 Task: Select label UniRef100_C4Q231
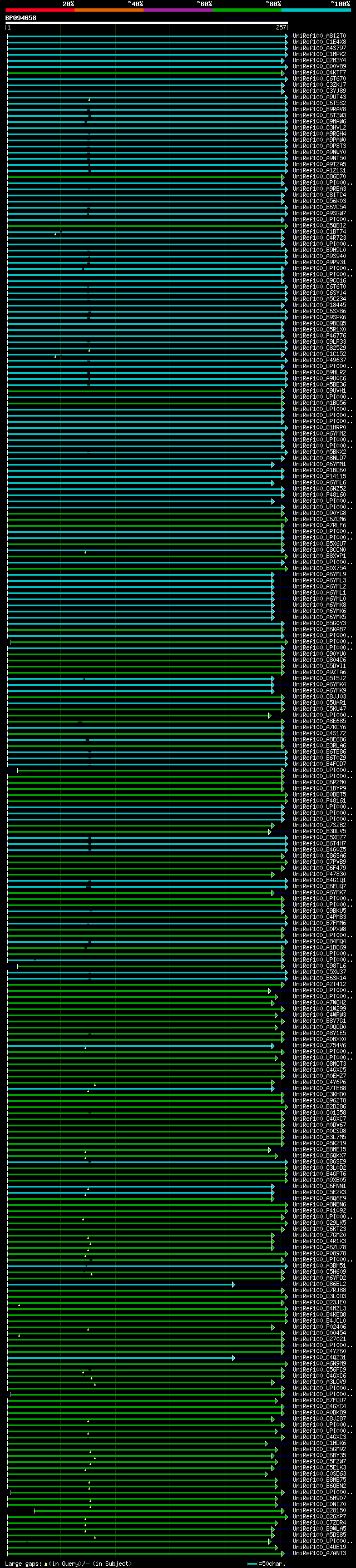pyautogui.click(x=319, y=1357)
